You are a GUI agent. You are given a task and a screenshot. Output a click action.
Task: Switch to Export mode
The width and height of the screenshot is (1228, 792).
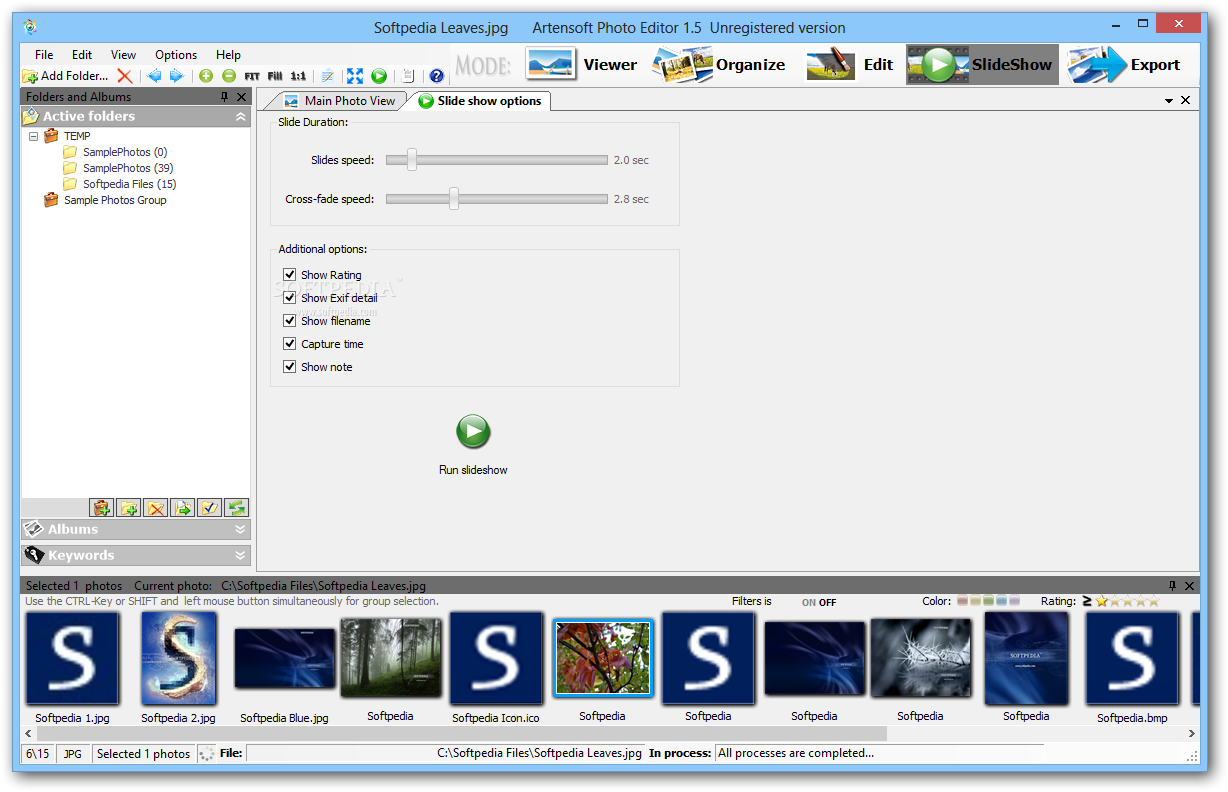pos(1124,65)
